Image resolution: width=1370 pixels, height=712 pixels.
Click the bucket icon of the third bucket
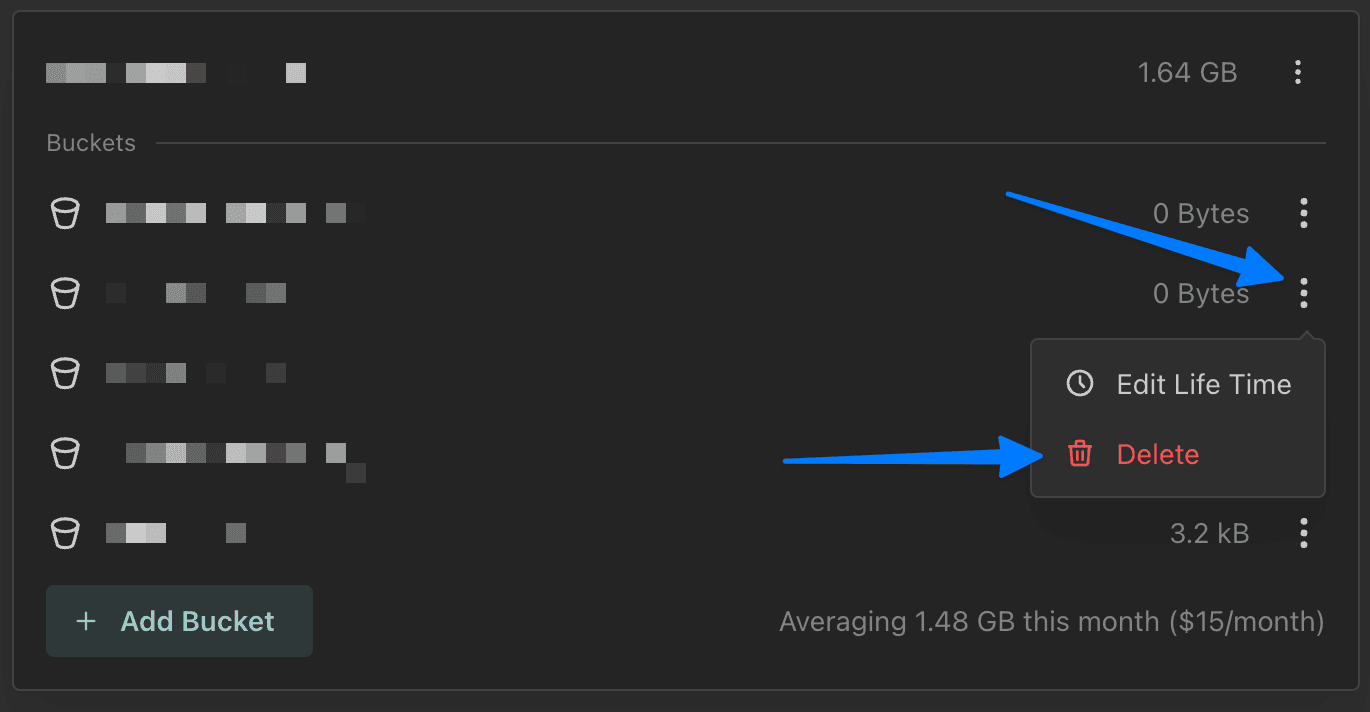pyautogui.click(x=65, y=373)
